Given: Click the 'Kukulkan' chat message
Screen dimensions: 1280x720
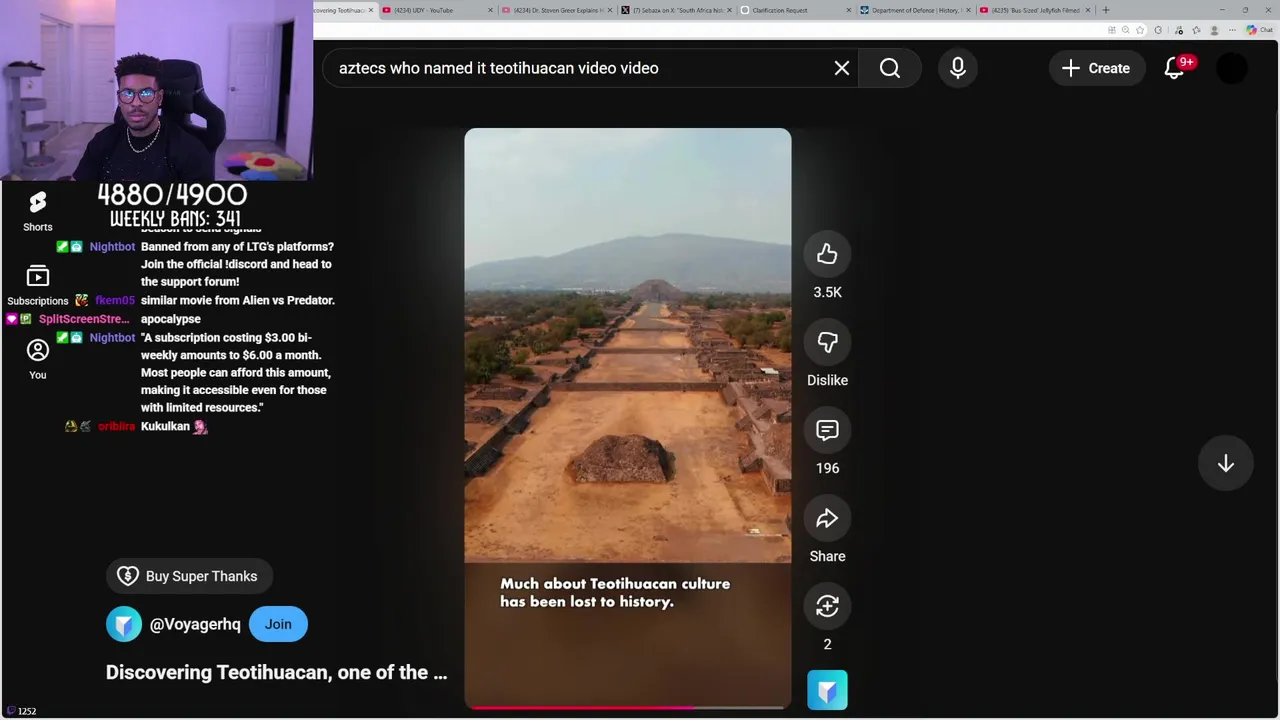Looking at the screenshot, I should click(x=165, y=426).
